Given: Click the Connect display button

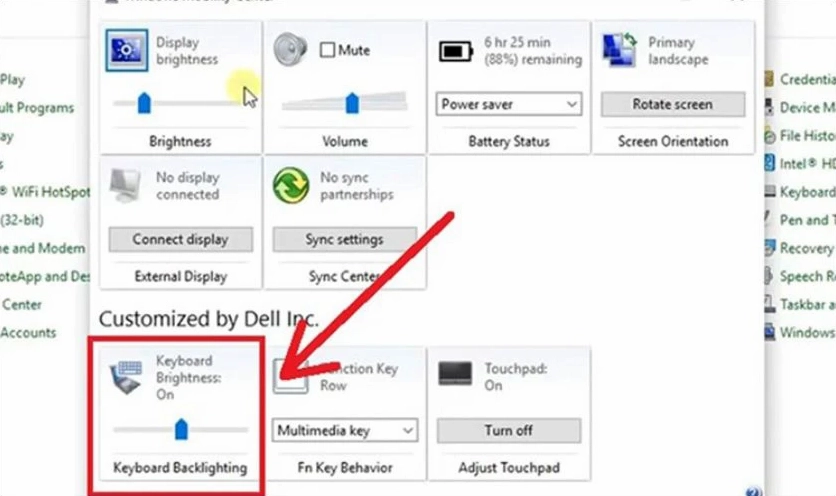Looking at the screenshot, I should (x=181, y=239).
